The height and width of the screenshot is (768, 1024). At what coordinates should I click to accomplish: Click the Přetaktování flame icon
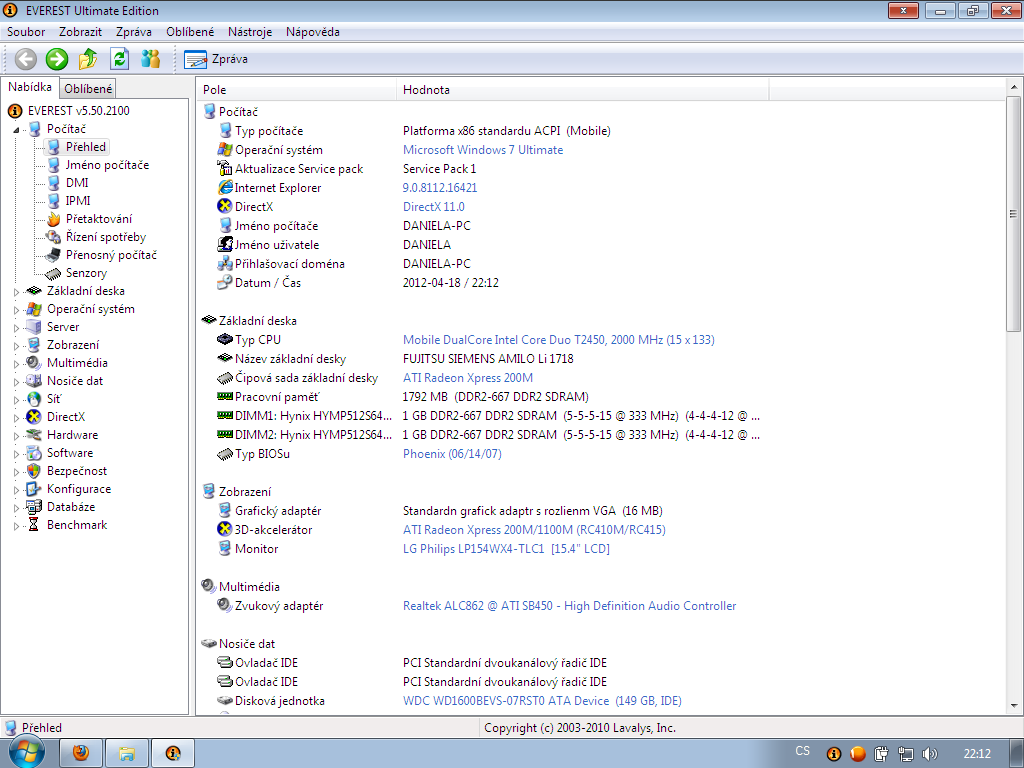54,219
